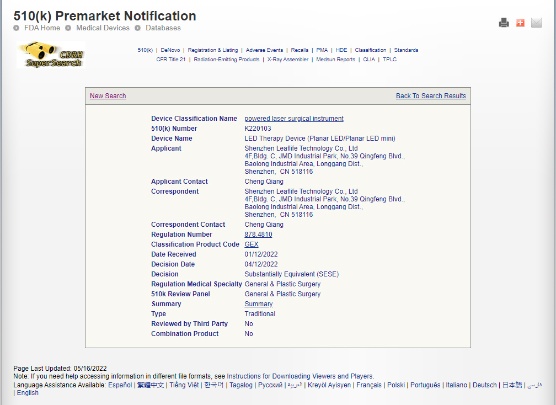This screenshot has height=405, width=556.
Task: Open the Classification database link
Action: pos(370,50)
